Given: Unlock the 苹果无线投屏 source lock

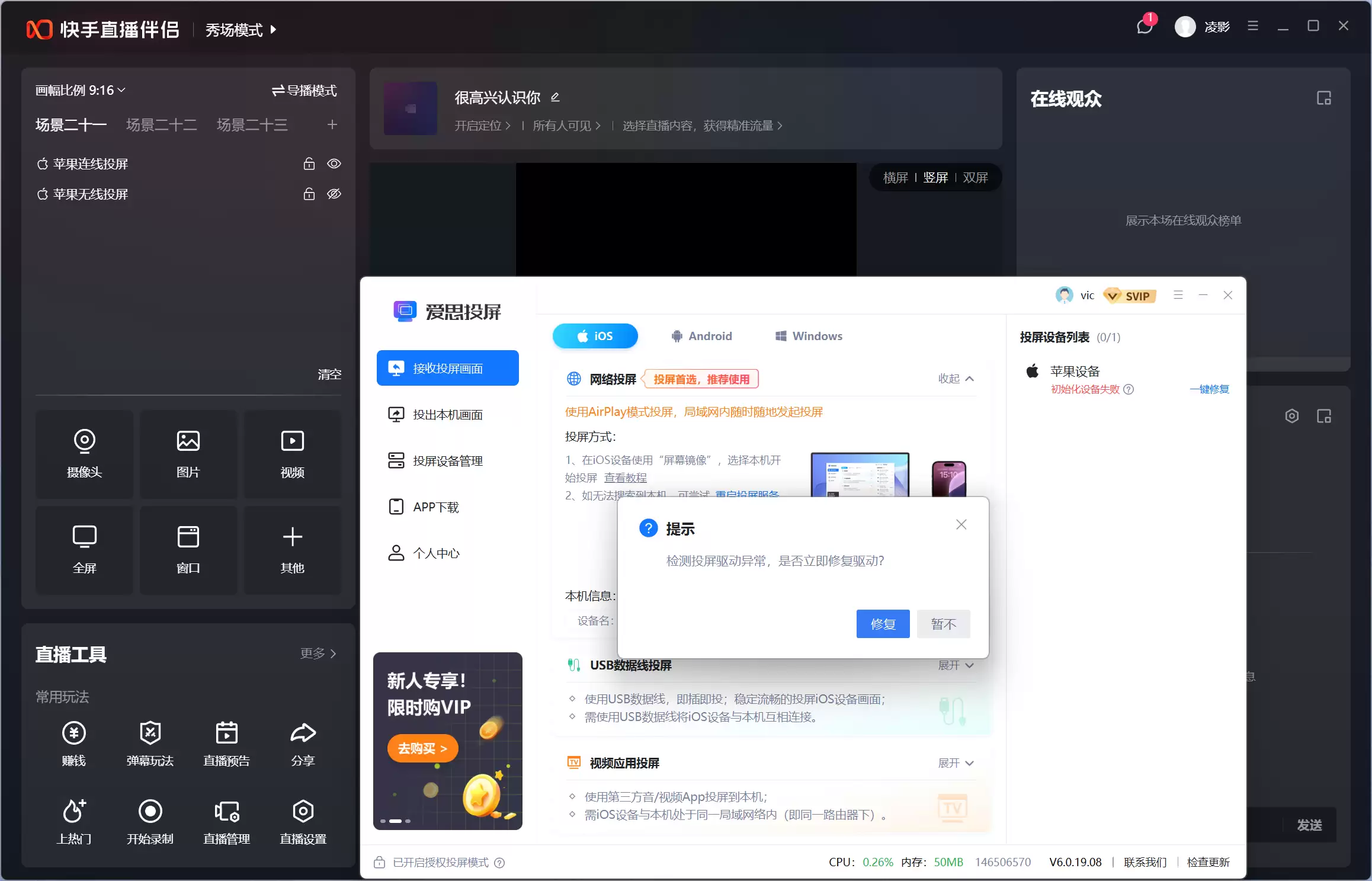Looking at the screenshot, I should (x=309, y=194).
